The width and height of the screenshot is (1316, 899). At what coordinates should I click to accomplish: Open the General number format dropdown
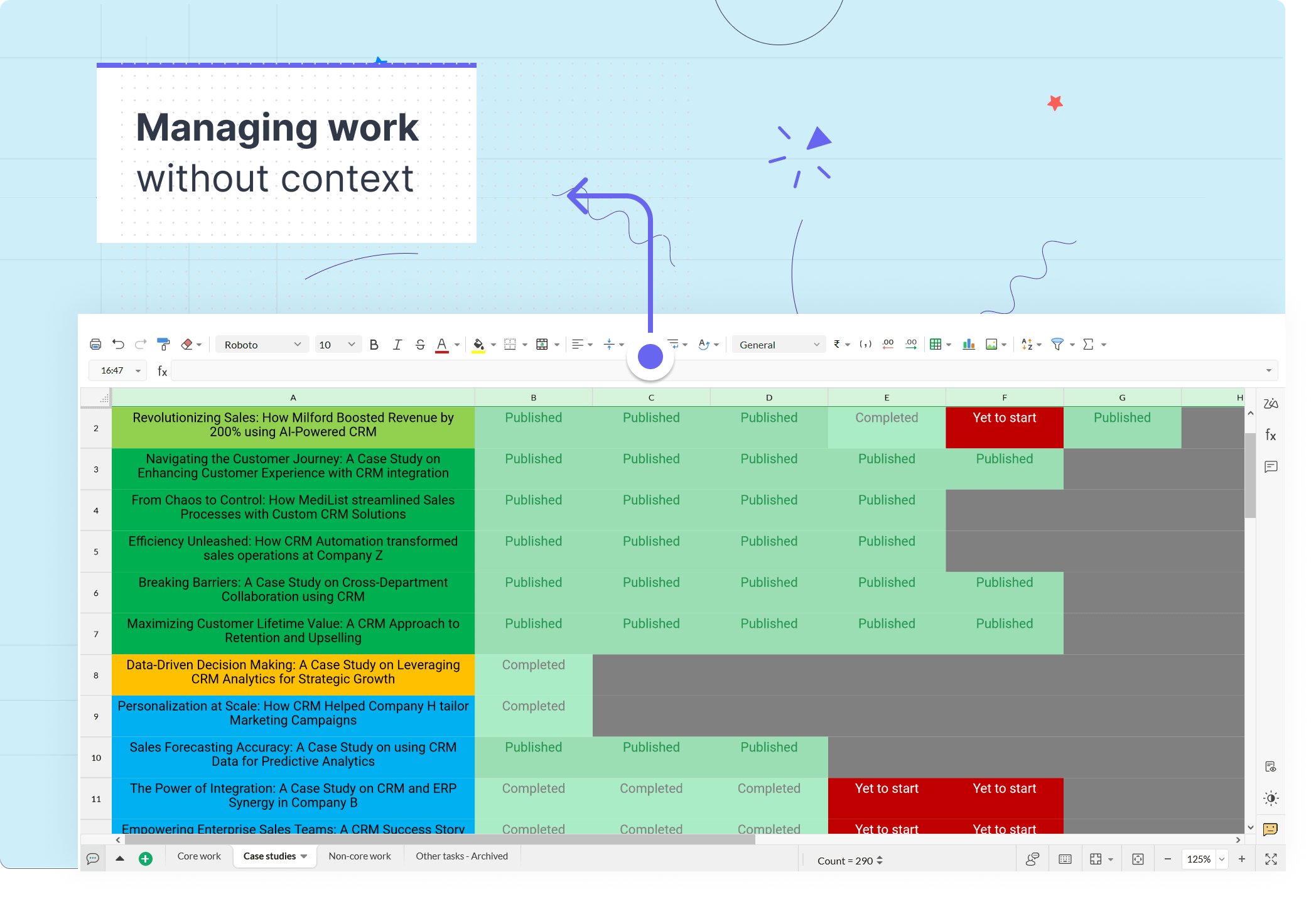click(x=779, y=344)
